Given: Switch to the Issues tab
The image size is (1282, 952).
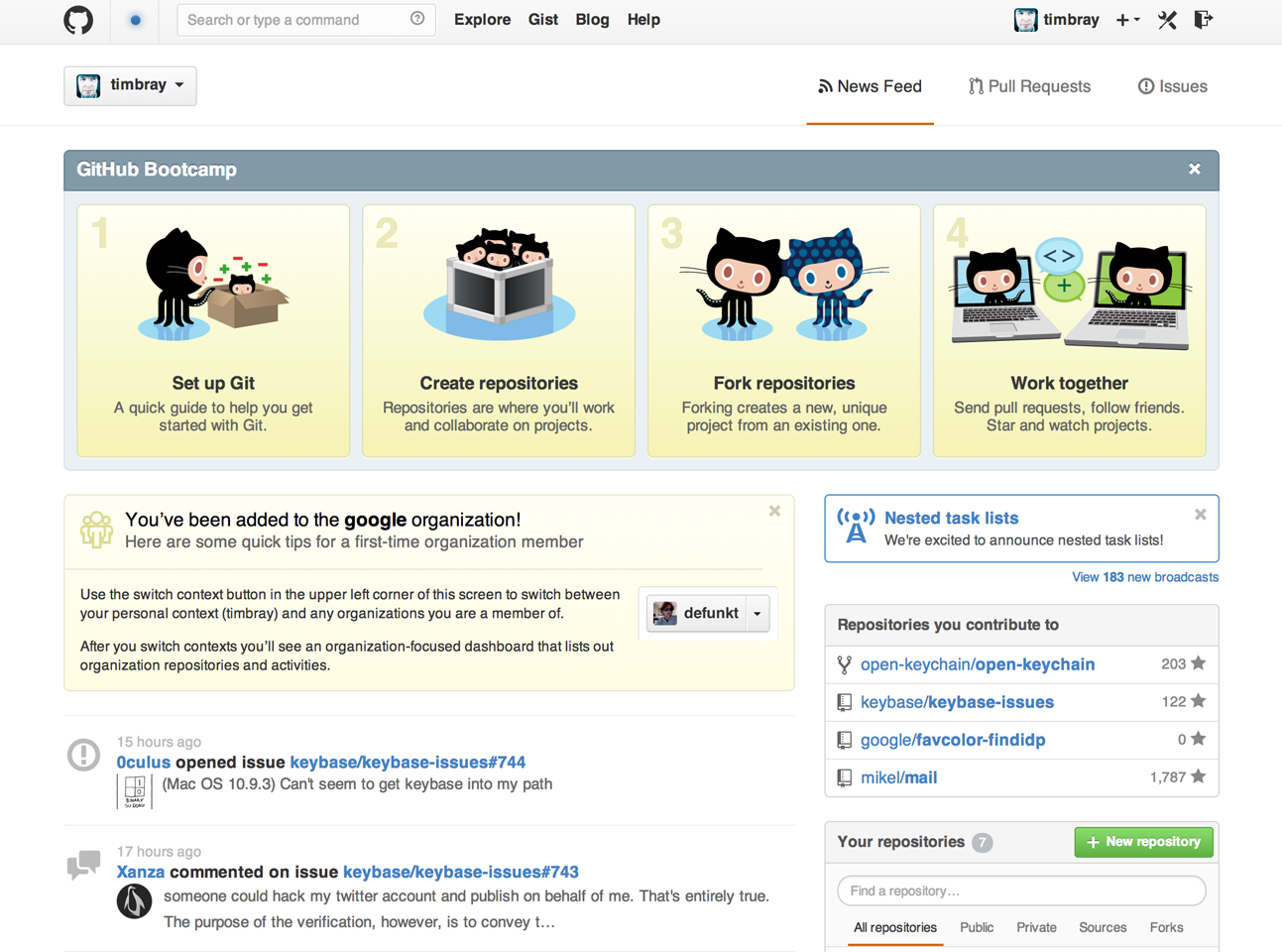Looking at the screenshot, I should (1173, 87).
